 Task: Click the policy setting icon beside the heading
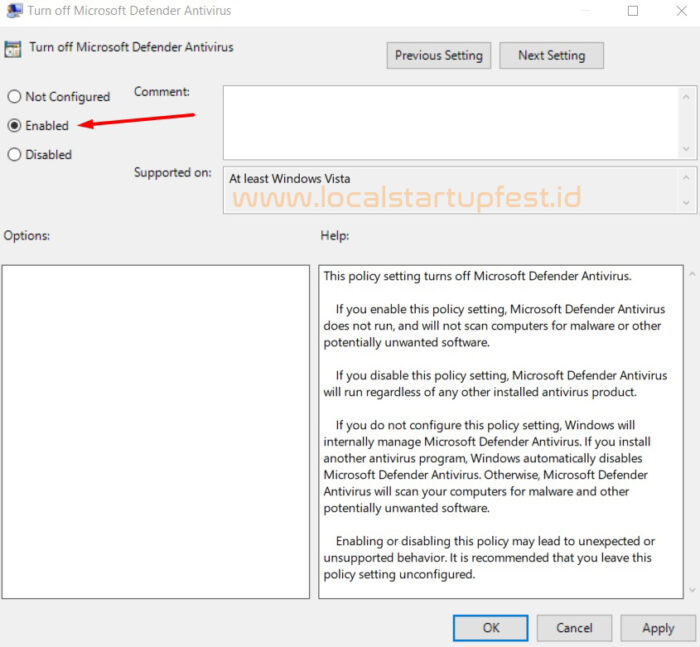click(x=12, y=49)
